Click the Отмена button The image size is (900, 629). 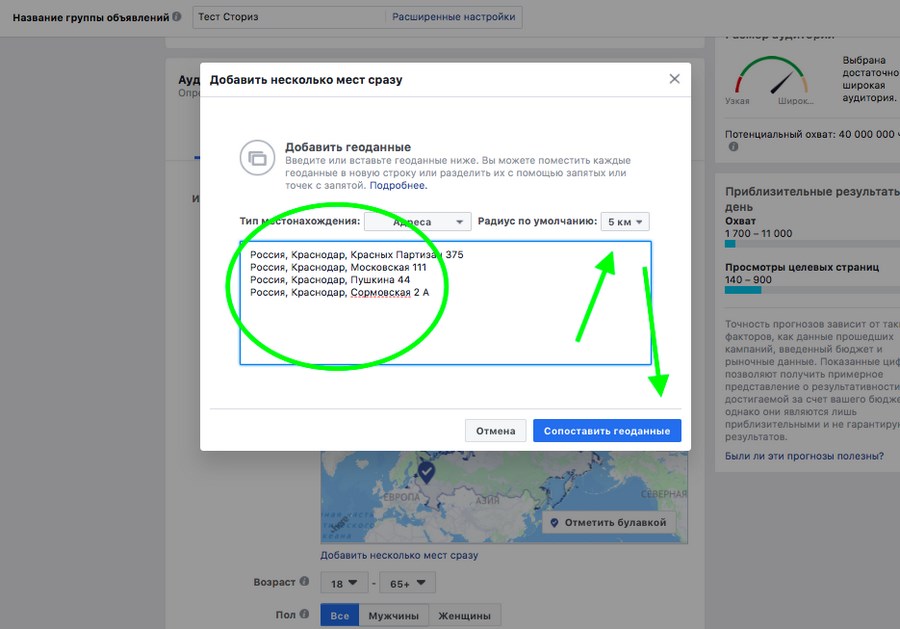click(495, 430)
